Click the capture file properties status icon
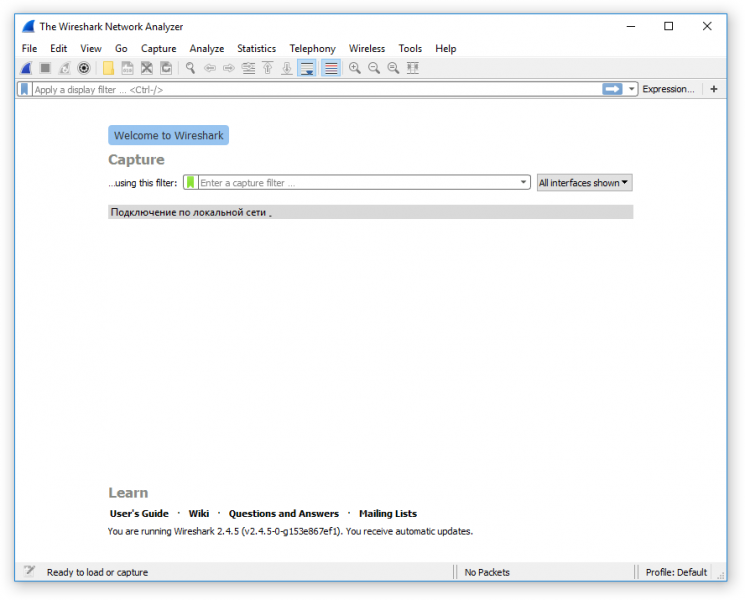 29,571
